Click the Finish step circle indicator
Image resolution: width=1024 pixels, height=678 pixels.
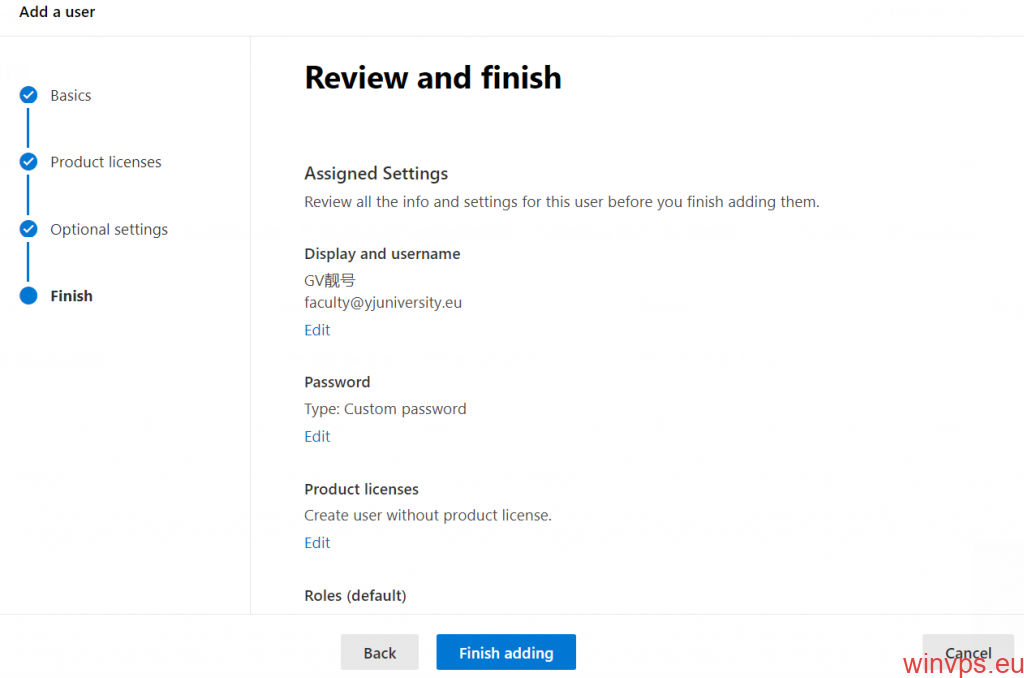28,296
